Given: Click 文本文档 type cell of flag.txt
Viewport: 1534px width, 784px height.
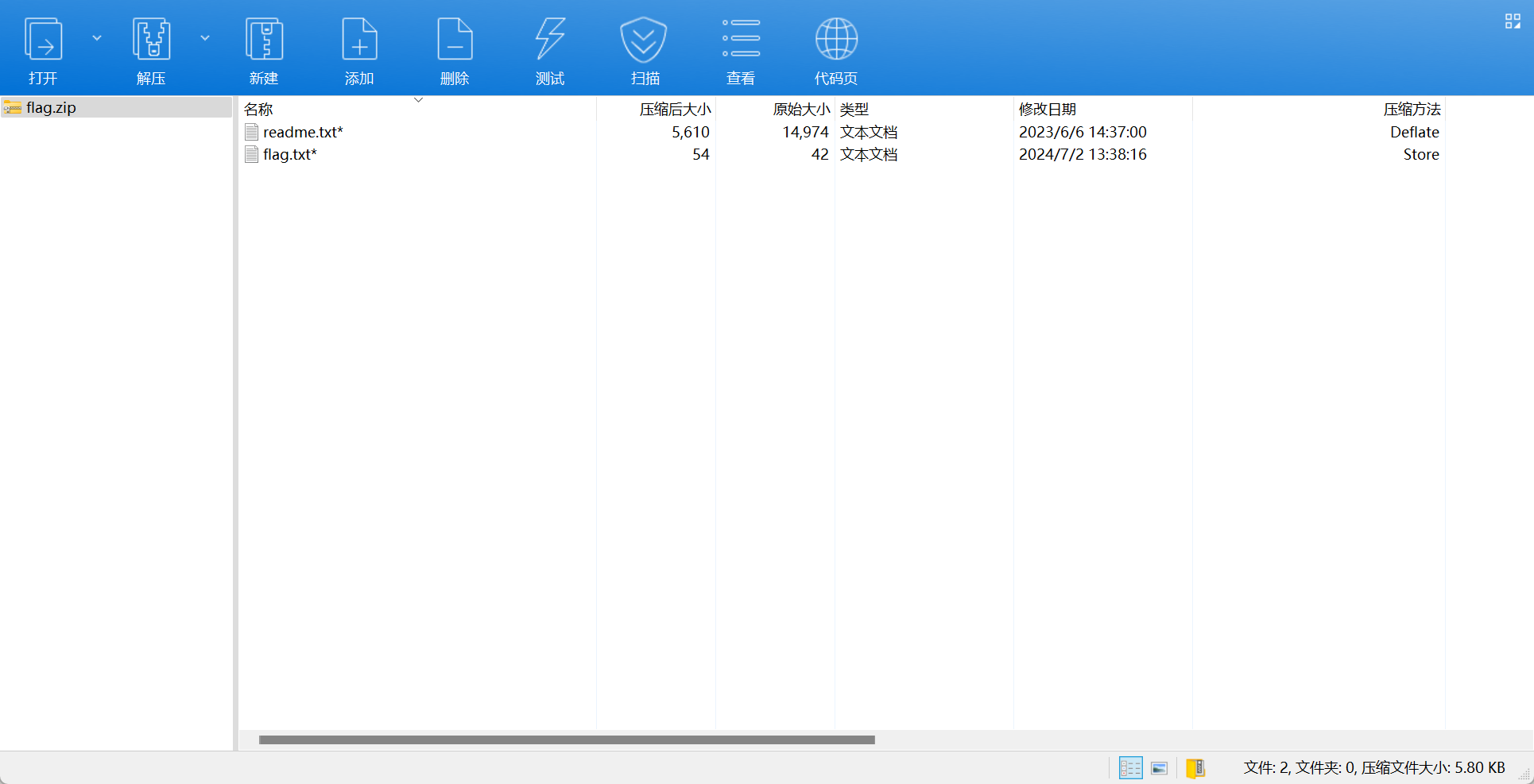Looking at the screenshot, I should pos(869,154).
